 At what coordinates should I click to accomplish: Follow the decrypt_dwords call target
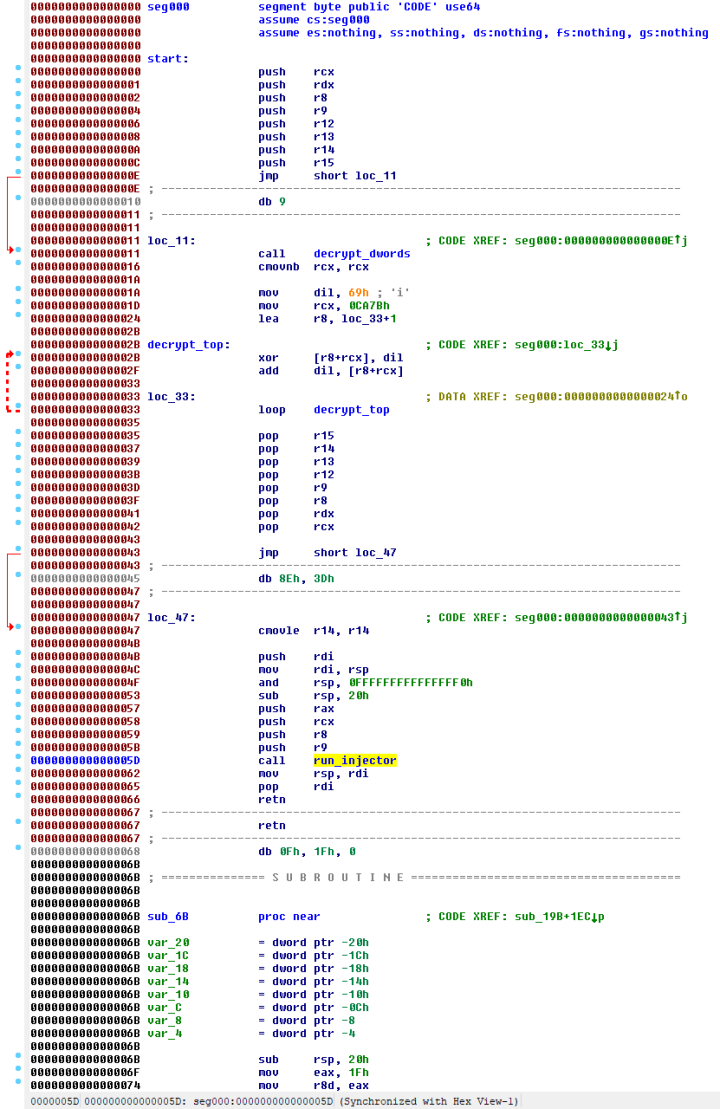tap(361, 254)
